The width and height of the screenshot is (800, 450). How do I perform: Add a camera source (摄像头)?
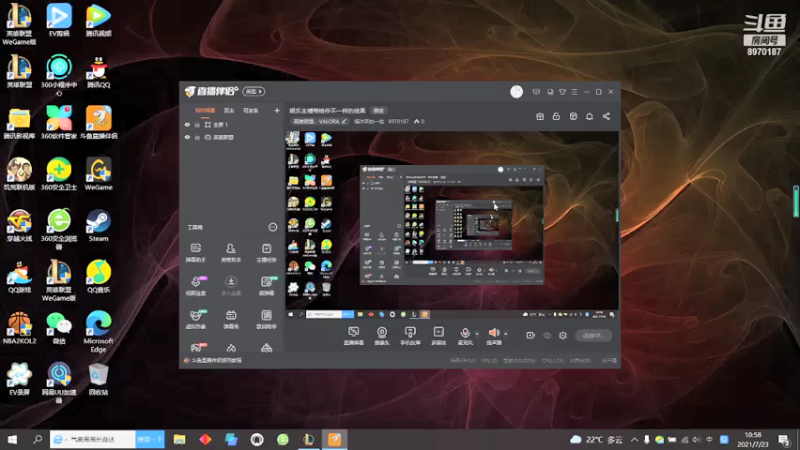click(x=382, y=336)
